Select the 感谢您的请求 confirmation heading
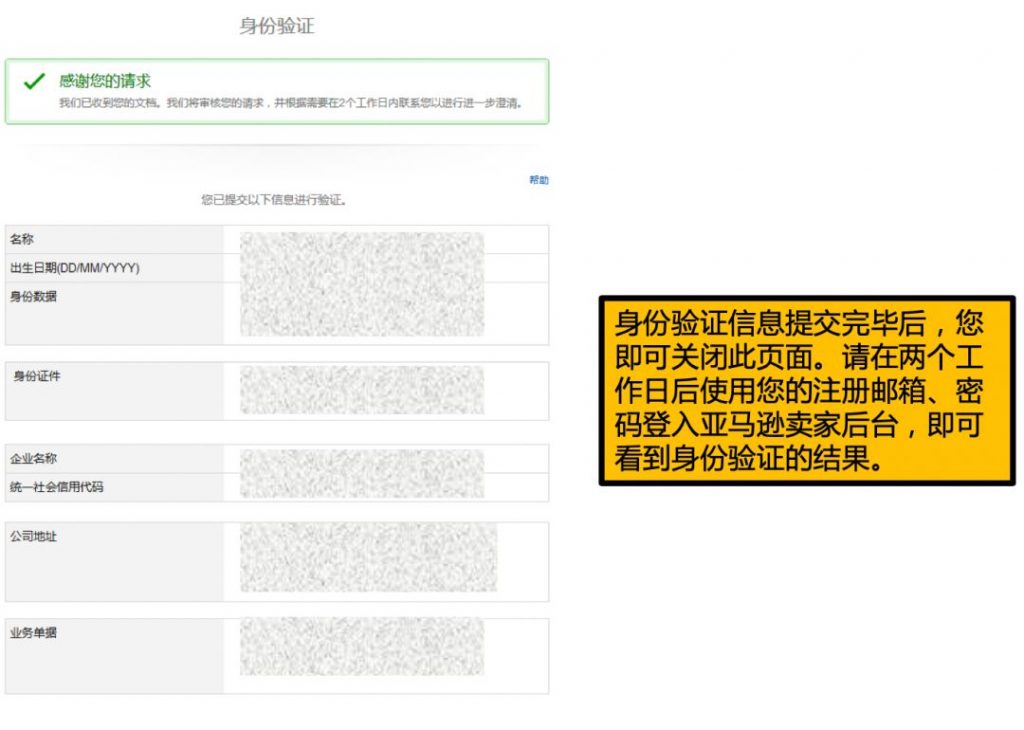This screenshot has height=730, width=1024. [105, 81]
